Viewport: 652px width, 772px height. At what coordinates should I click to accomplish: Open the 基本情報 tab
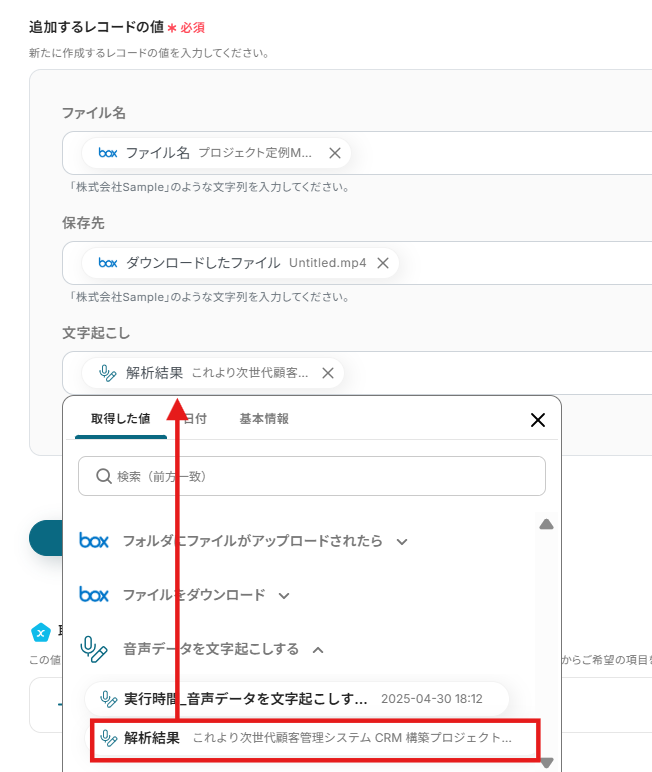264,419
